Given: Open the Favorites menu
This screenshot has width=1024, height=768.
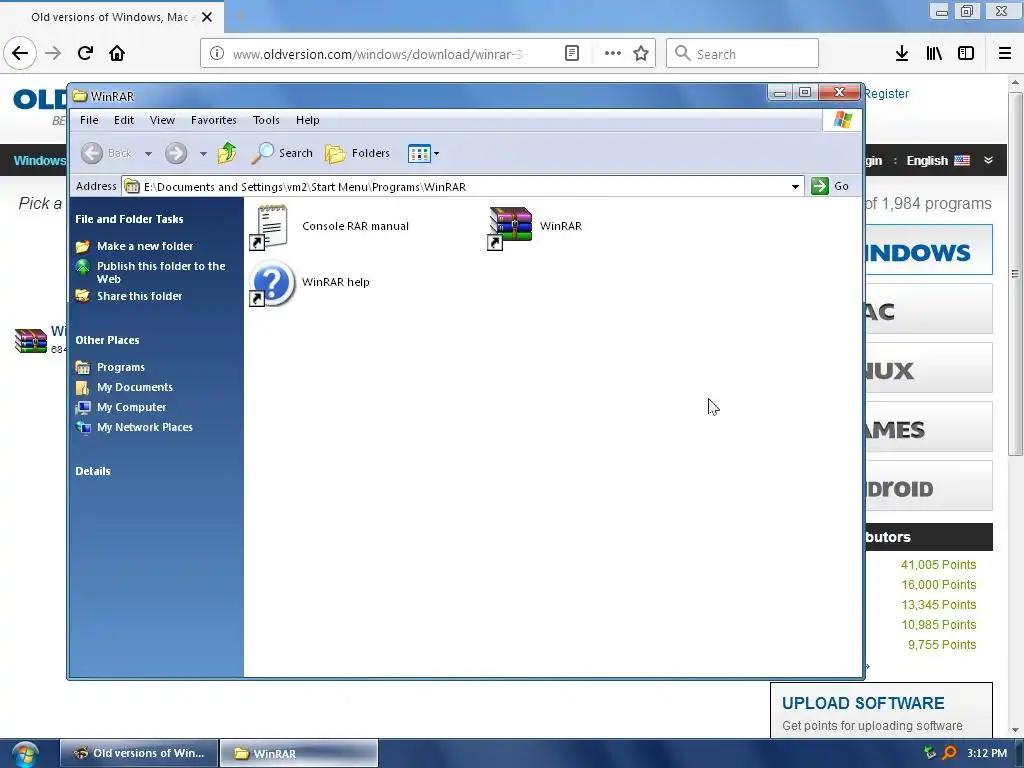Looking at the screenshot, I should pos(214,120).
